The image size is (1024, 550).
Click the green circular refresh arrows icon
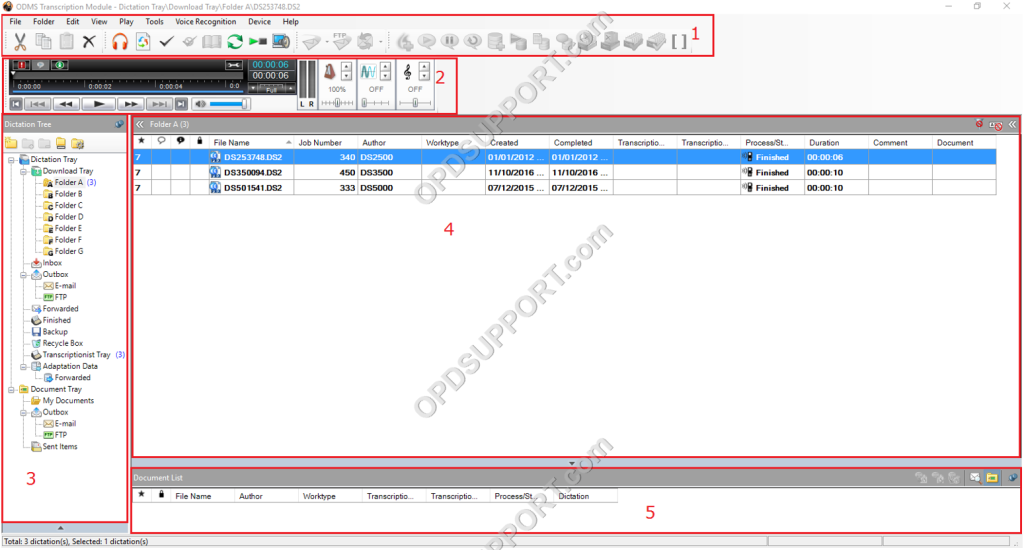tap(234, 42)
